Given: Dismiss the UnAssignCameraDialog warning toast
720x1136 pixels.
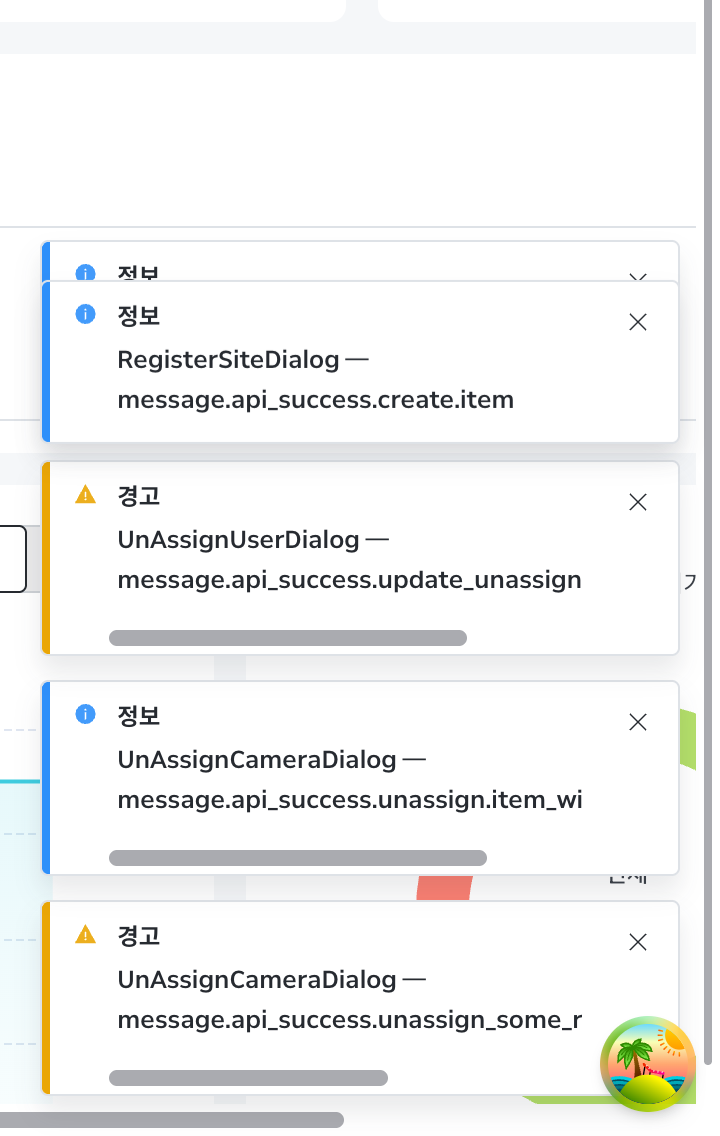Looking at the screenshot, I should (638, 942).
